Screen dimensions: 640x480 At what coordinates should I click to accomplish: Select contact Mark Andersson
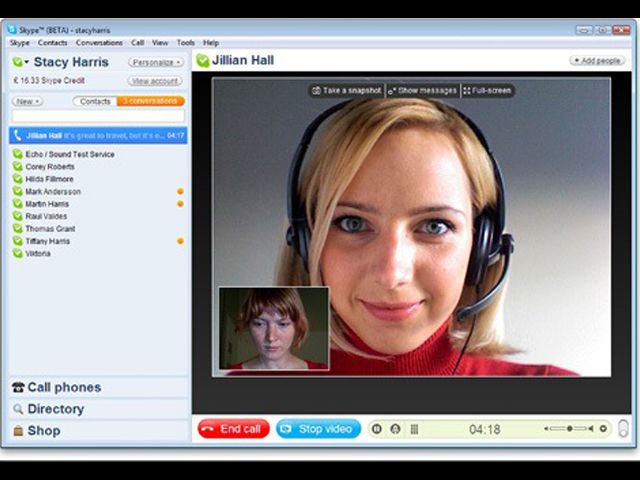coord(53,191)
